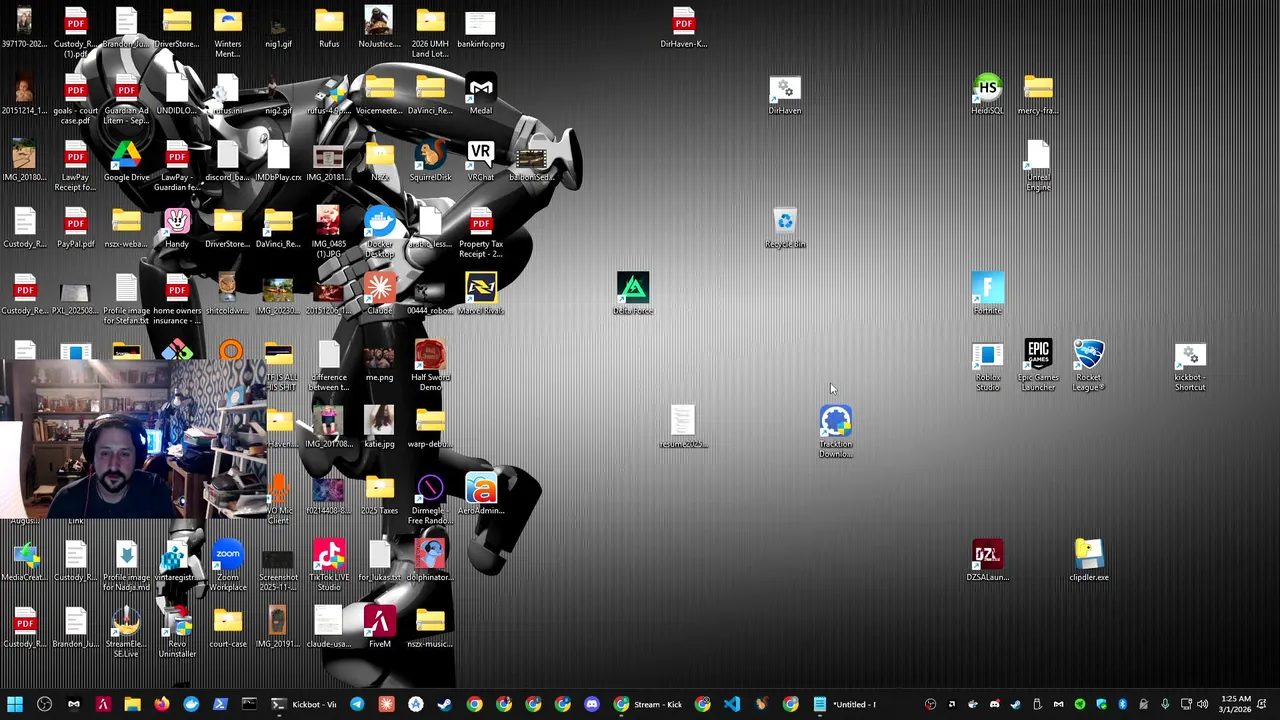Select the Rocket League desktop shortcut
Image resolution: width=1280 pixels, height=720 pixels.
1089,366
